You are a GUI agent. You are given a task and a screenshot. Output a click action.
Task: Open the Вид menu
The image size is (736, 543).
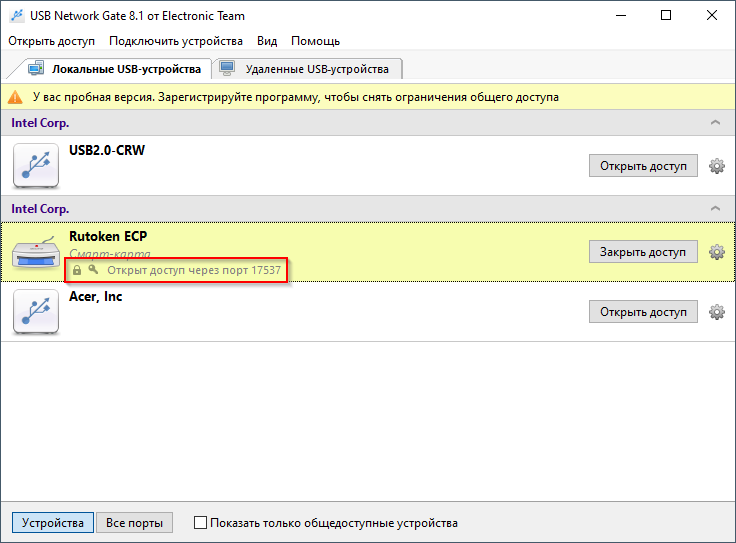(267, 41)
